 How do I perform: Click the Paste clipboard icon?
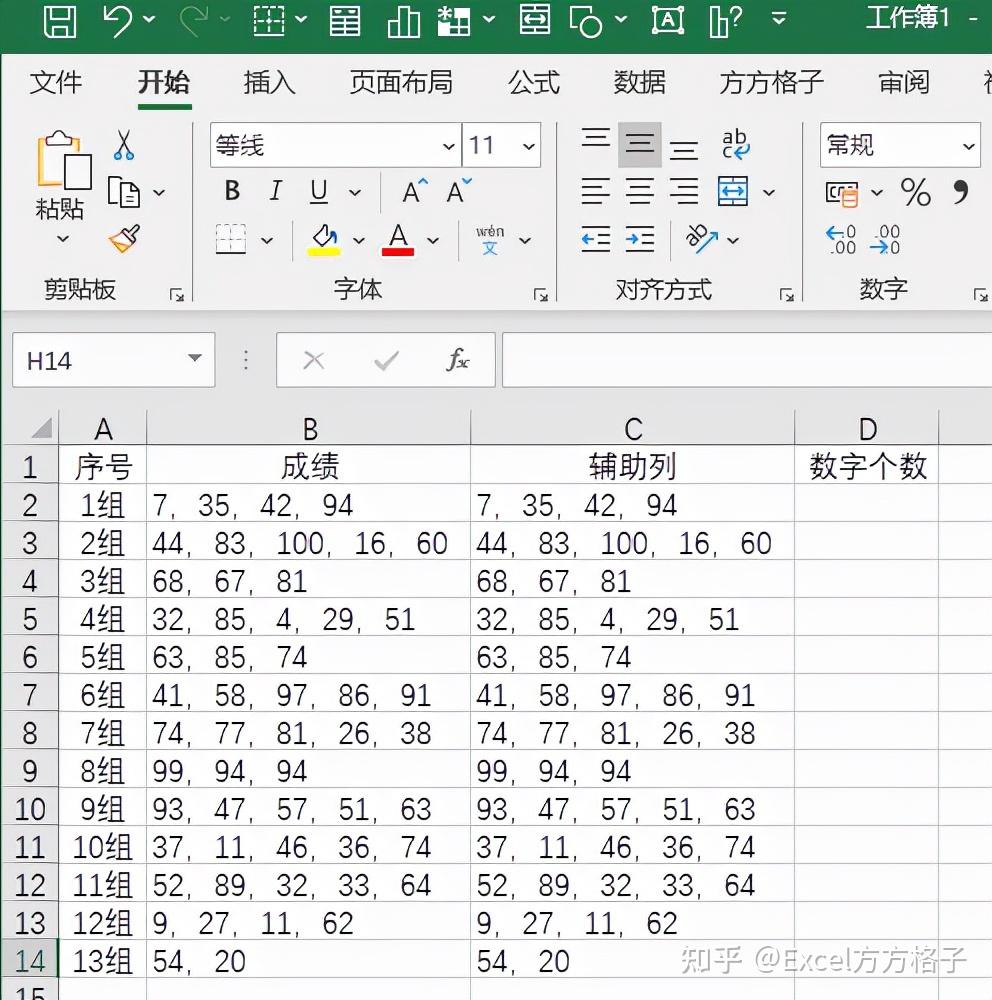tap(64, 160)
